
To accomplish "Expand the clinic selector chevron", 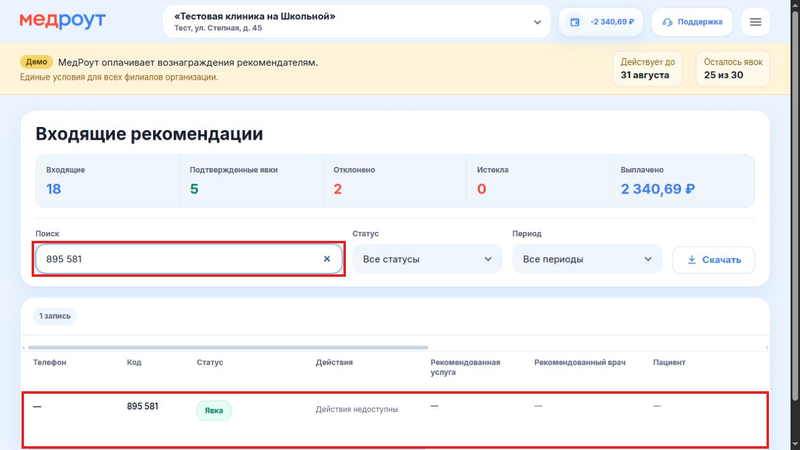I will click(x=537, y=22).
